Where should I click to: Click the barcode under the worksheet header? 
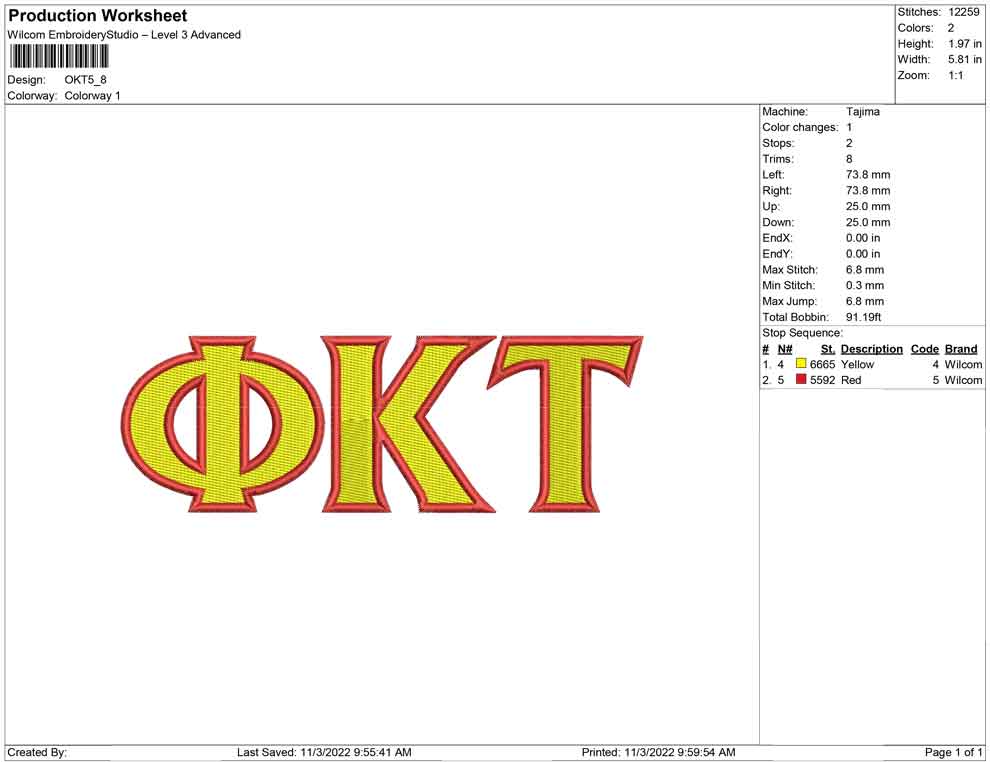coord(59,57)
